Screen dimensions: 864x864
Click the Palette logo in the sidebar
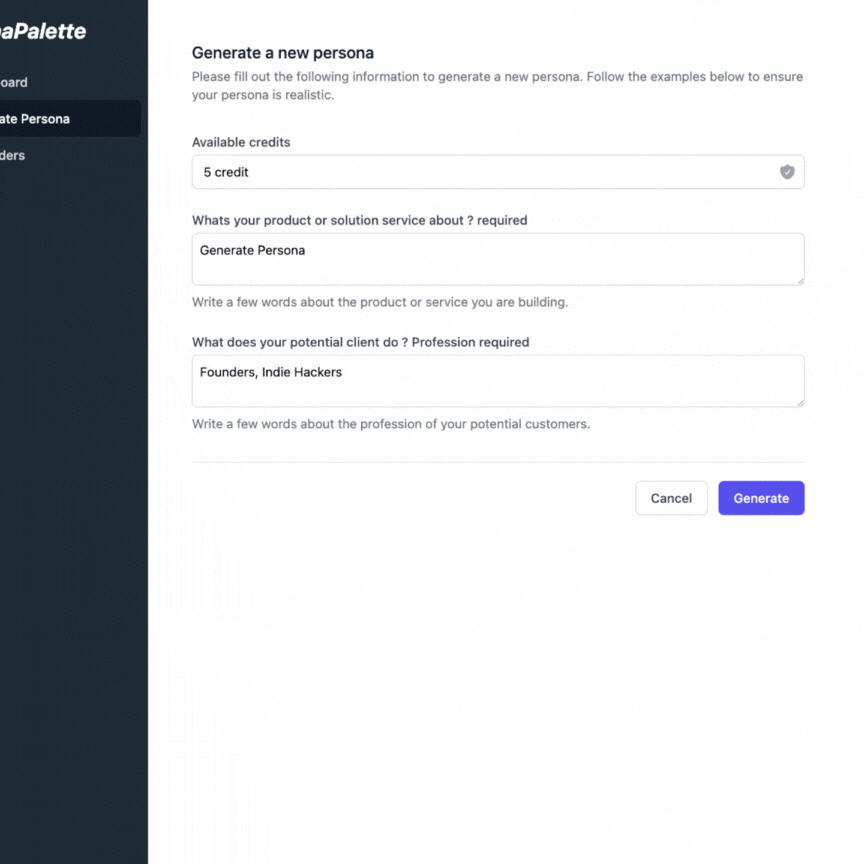pyautogui.click(x=43, y=31)
